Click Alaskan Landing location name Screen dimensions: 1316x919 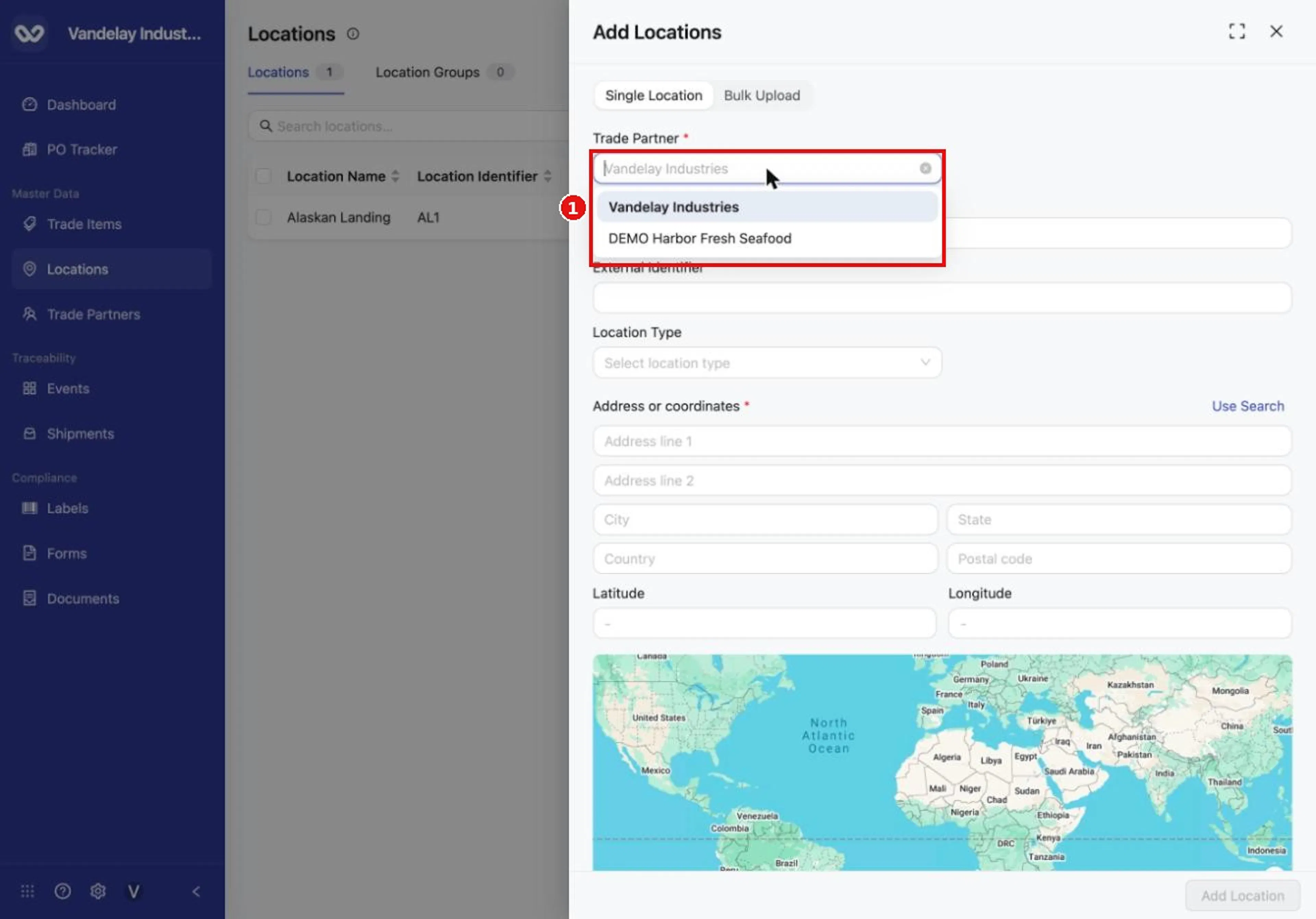coord(338,218)
